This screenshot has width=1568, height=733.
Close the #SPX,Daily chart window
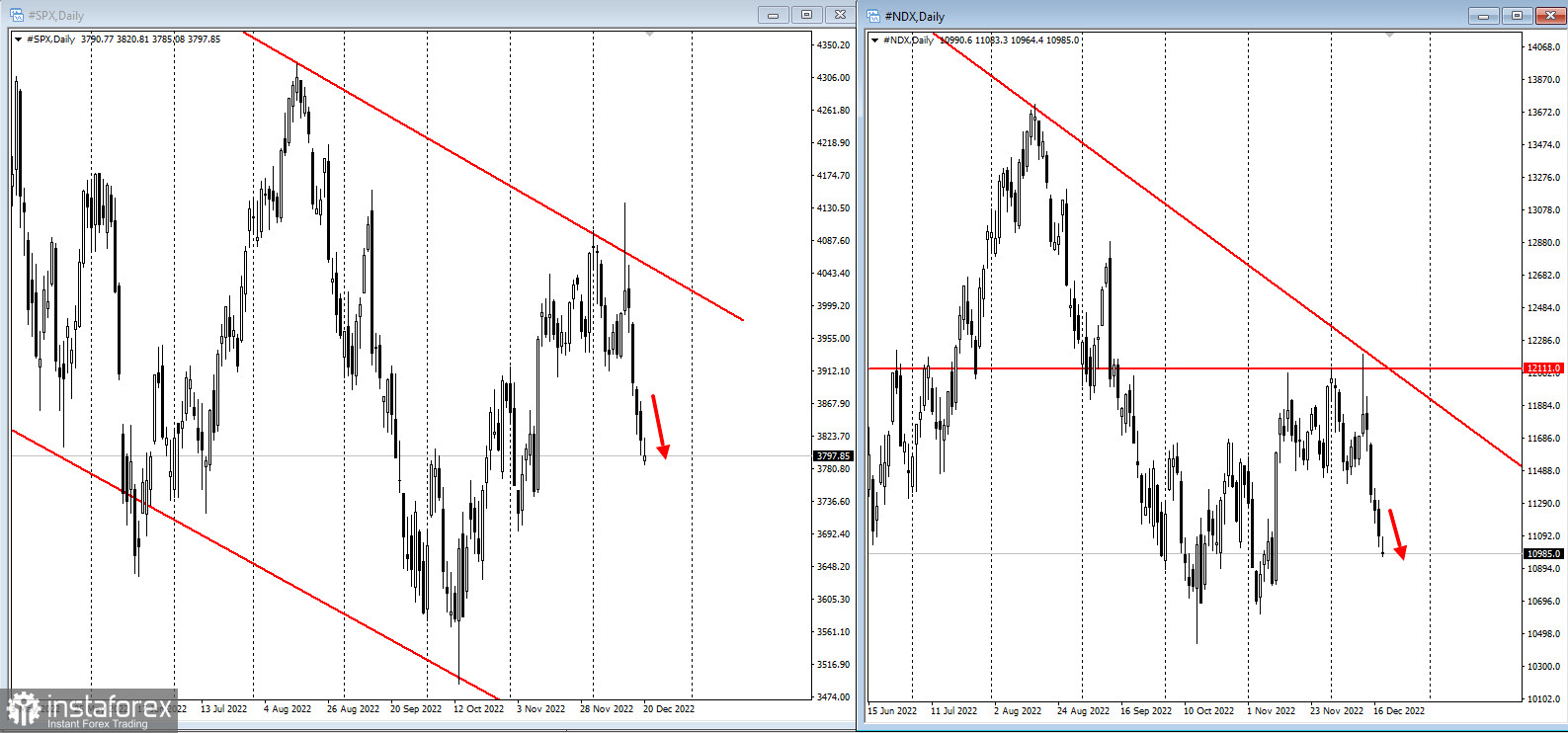pos(840,15)
